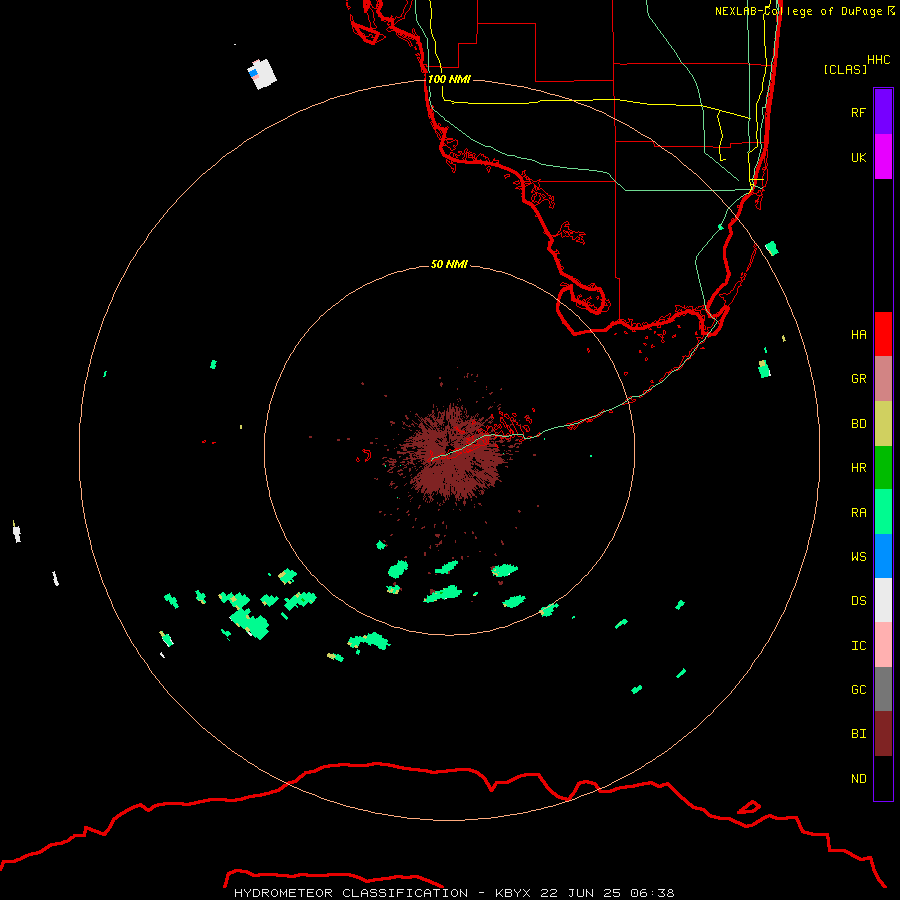Click the BD legend label

[x=858, y=424]
